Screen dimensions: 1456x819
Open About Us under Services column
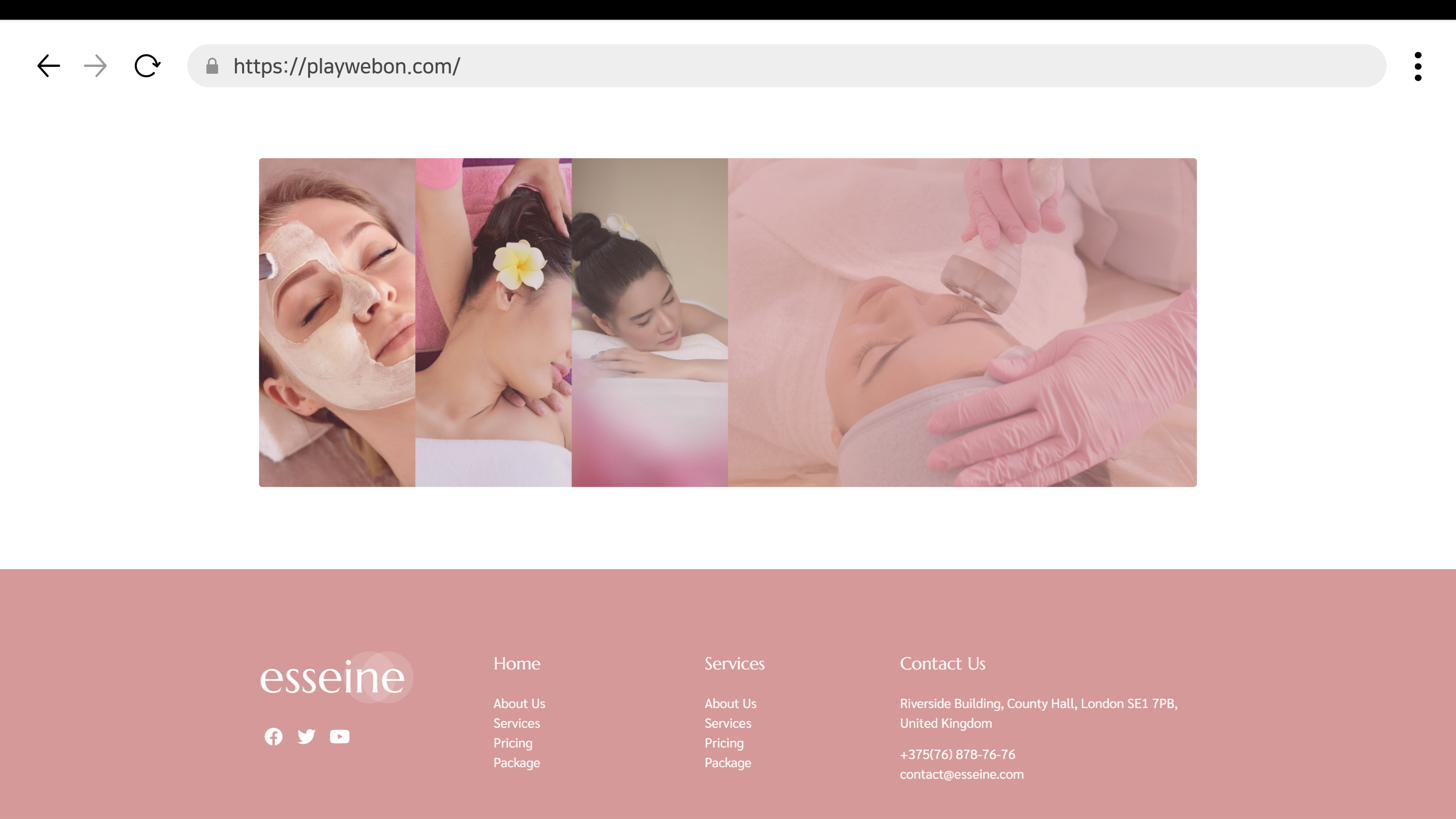(x=730, y=704)
